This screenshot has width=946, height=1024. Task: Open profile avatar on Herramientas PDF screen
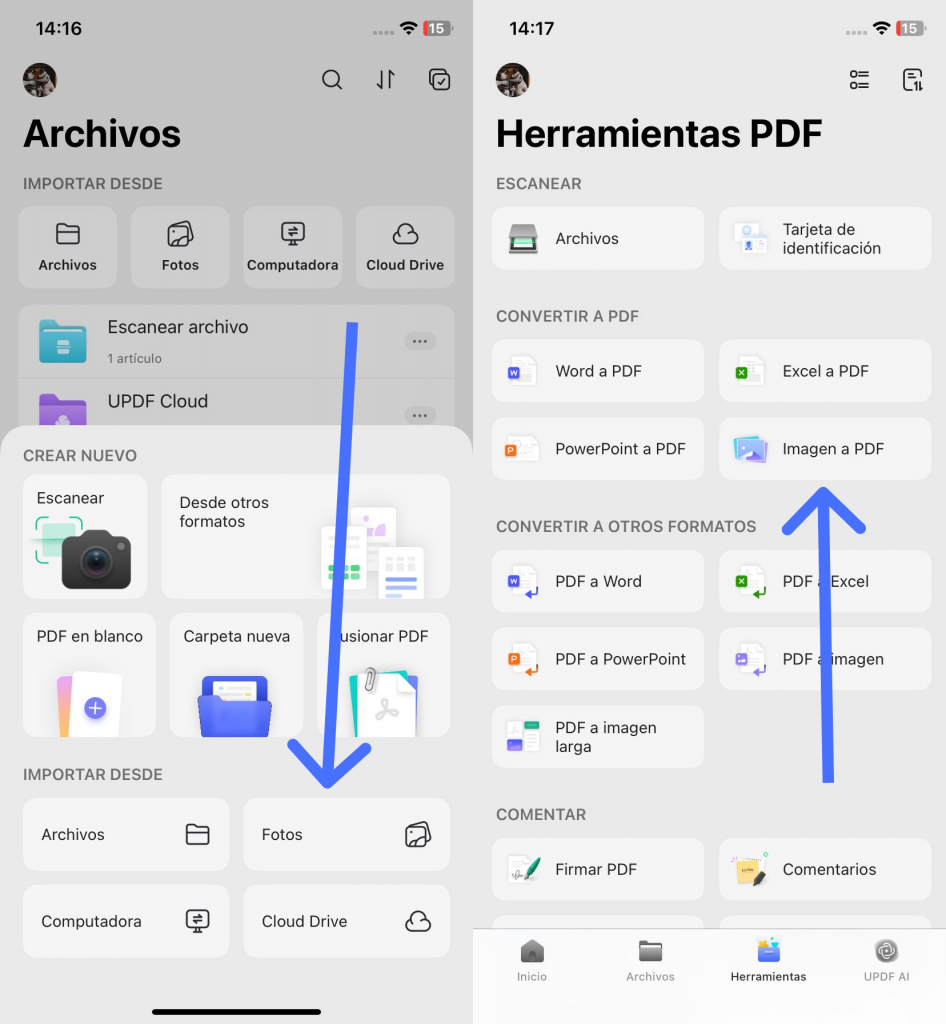[x=512, y=80]
